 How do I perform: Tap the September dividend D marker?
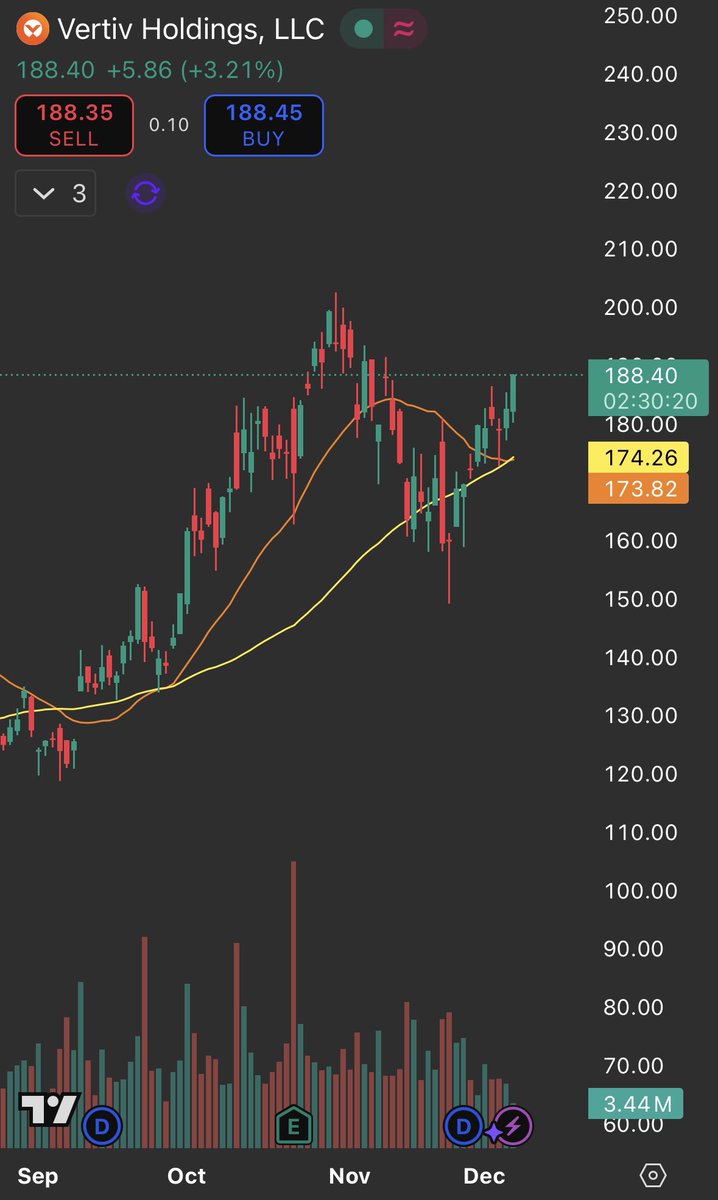(x=101, y=1128)
